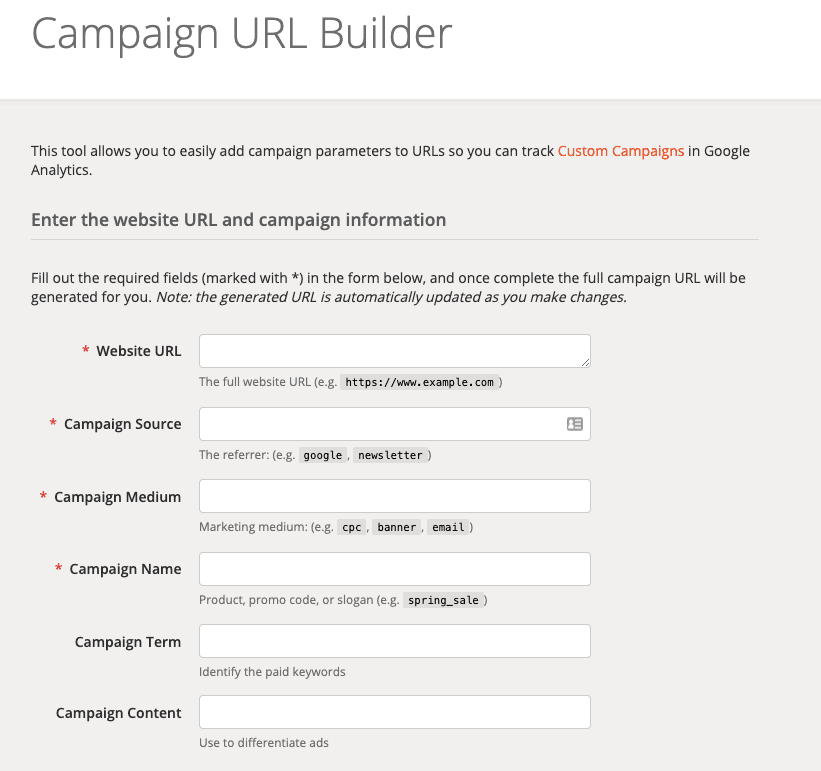Click the Campaign URL Builder page title
The width and height of the screenshot is (821, 771).
[241, 33]
